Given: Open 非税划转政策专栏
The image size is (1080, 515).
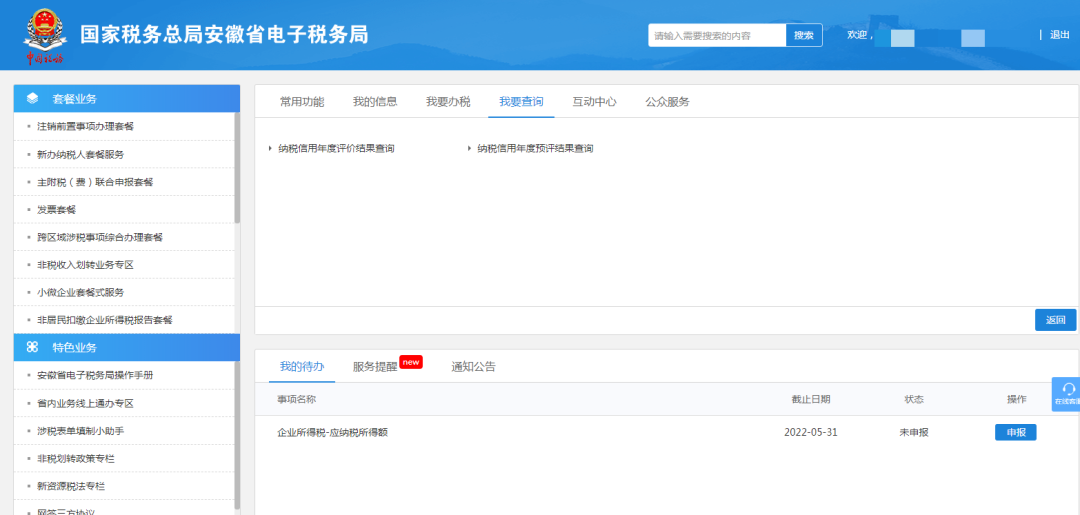Looking at the screenshot, I should (x=76, y=458).
